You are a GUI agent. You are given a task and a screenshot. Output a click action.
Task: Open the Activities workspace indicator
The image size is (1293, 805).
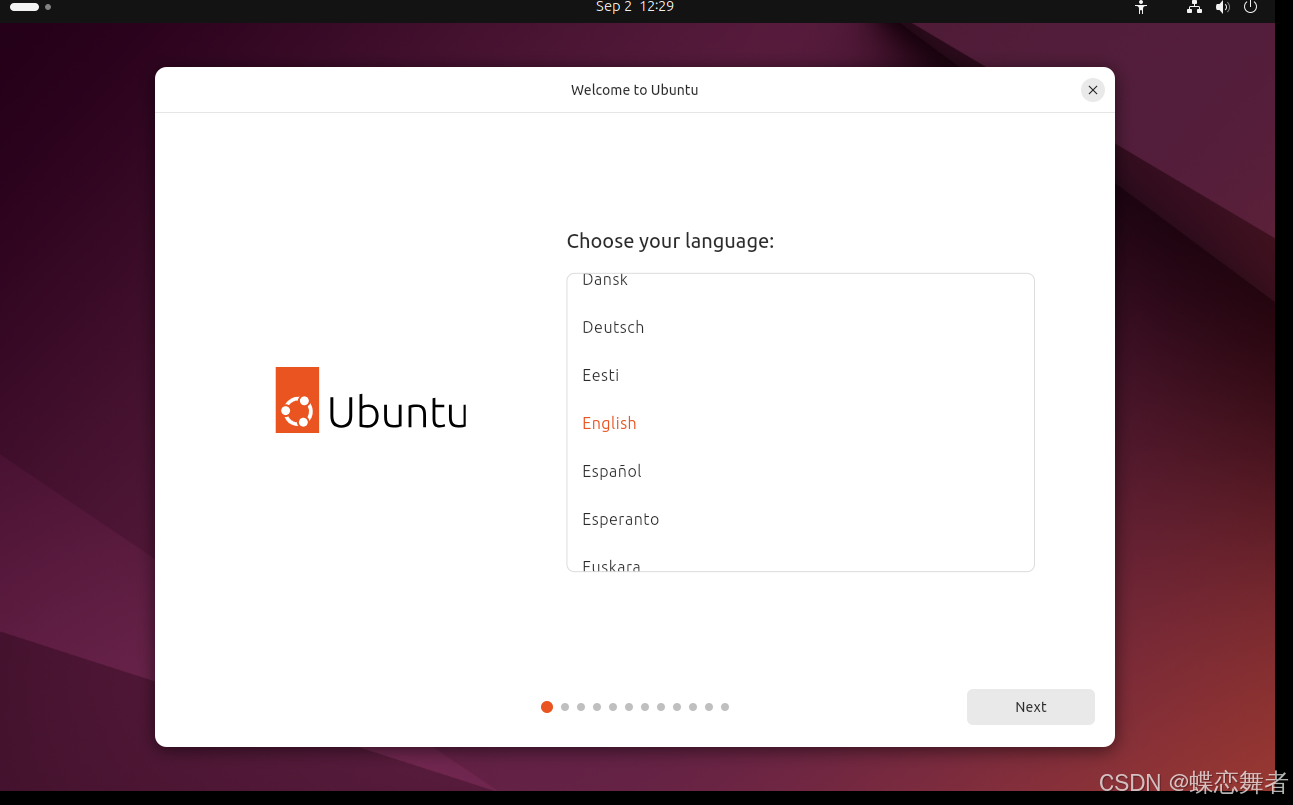tap(30, 7)
